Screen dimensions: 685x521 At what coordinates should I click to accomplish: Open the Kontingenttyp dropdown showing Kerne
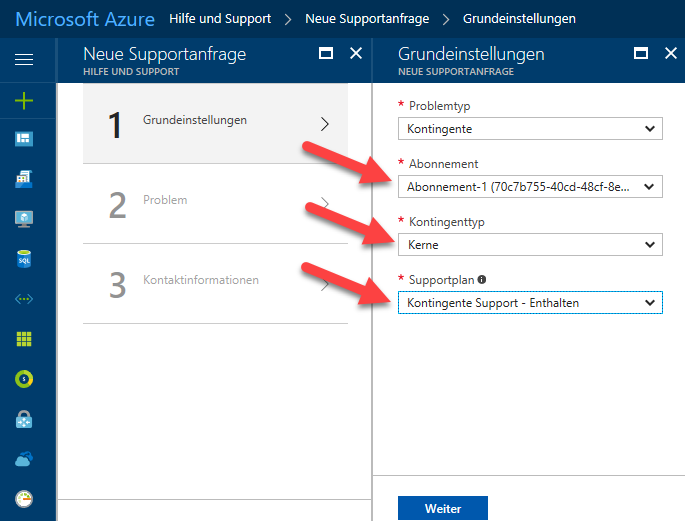530,245
